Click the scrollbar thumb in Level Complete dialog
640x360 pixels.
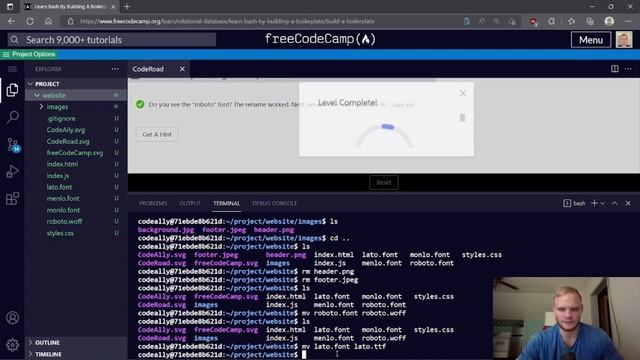coord(462,118)
